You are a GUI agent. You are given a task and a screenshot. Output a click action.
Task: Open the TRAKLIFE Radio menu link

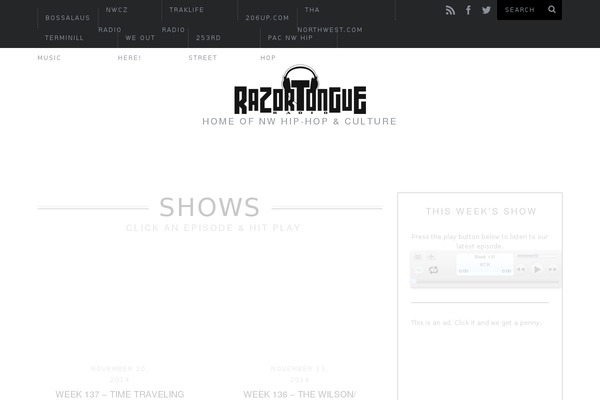coord(183,20)
